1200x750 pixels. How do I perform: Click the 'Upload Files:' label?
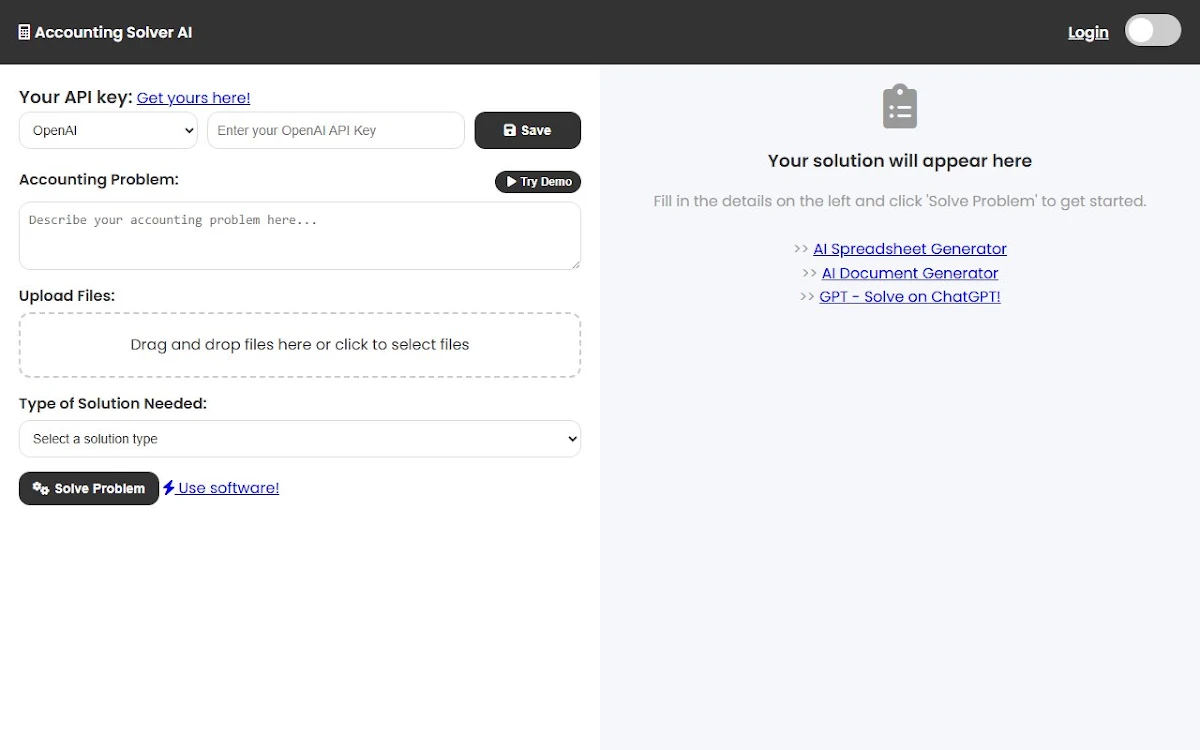point(67,296)
